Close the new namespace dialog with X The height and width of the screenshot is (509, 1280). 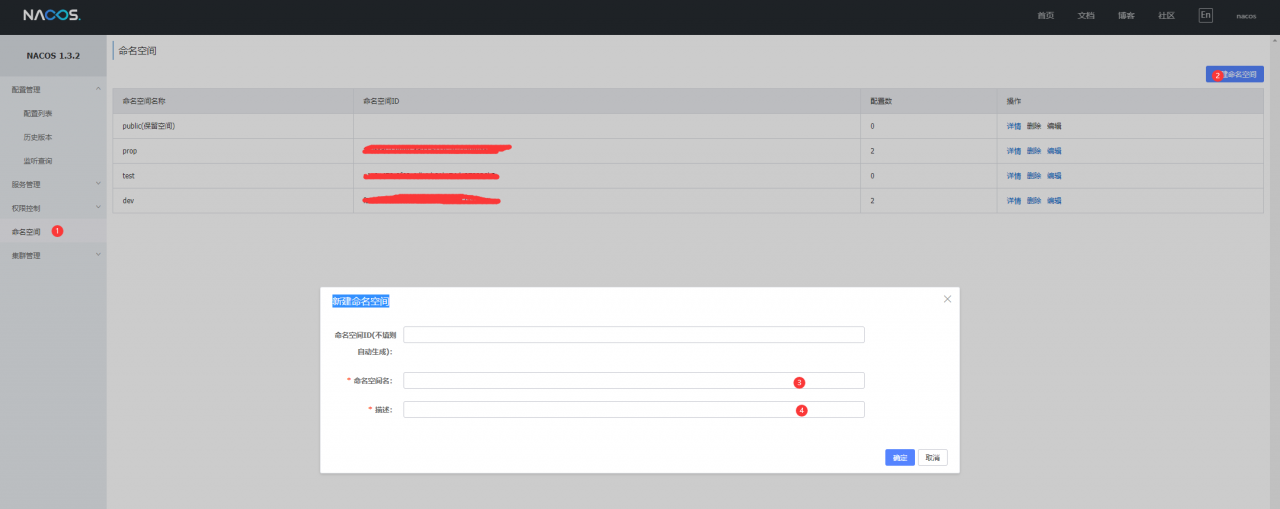[947, 299]
